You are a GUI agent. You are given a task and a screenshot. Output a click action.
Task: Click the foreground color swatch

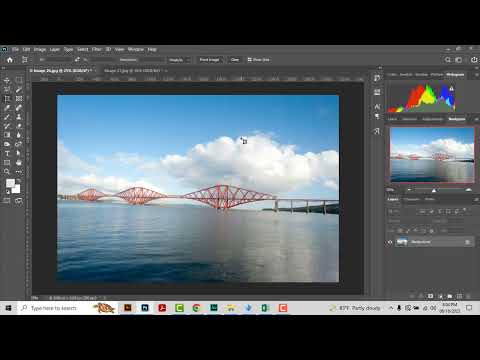pyautogui.click(x=10, y=183)
